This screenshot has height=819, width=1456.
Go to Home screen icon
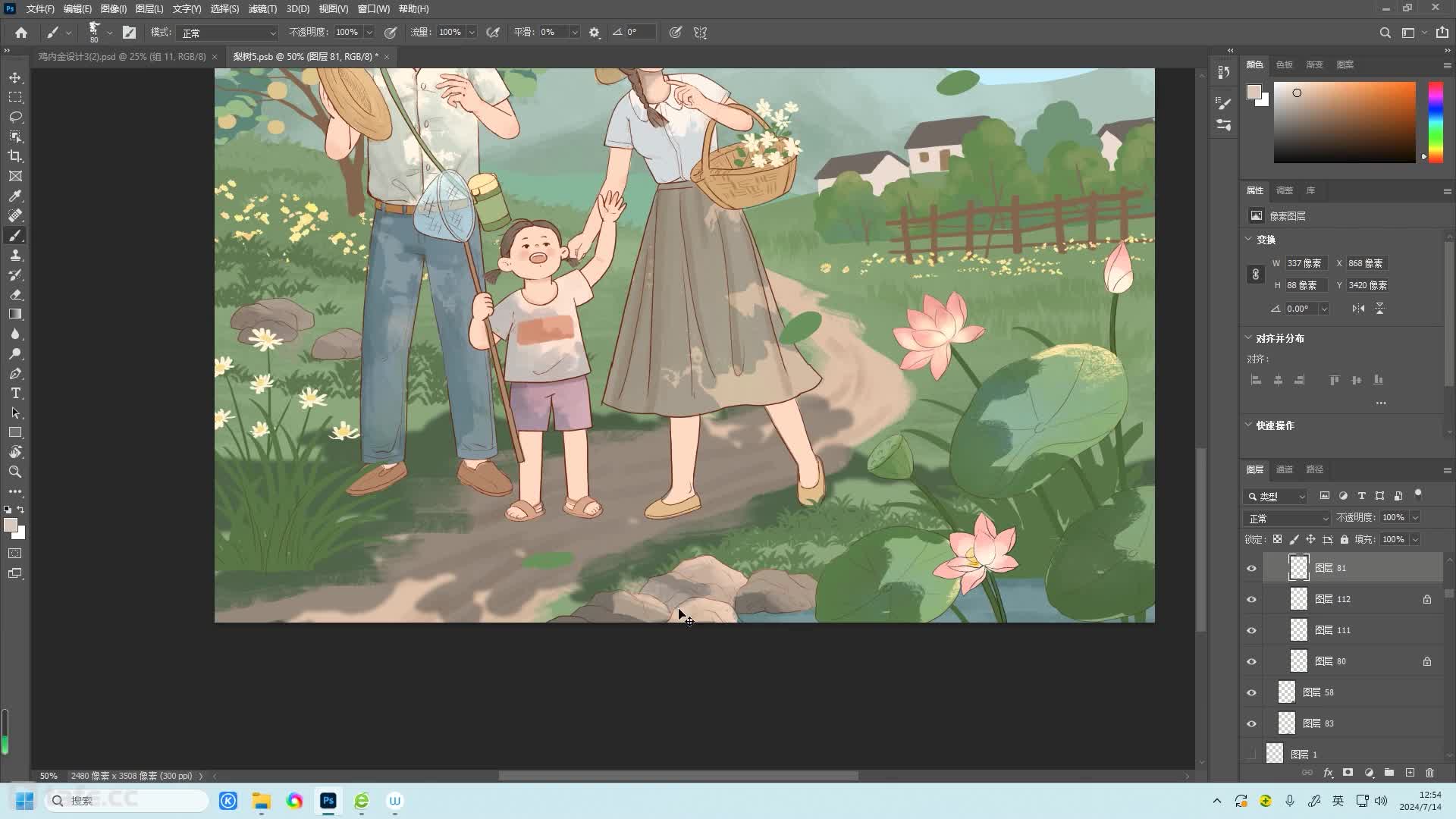click(x=21, y=33)
